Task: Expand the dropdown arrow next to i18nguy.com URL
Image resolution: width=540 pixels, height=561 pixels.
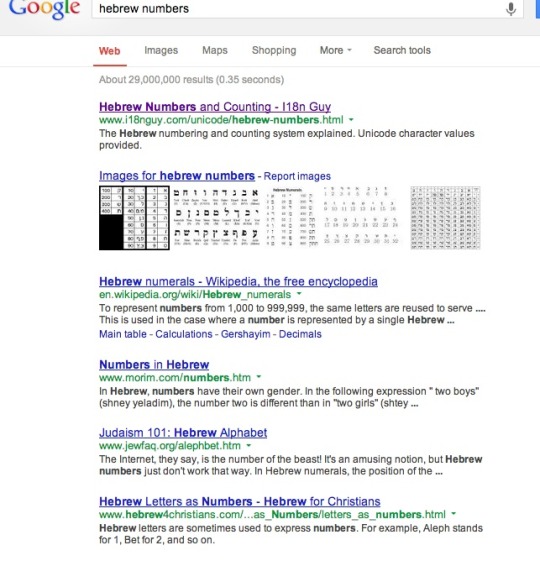Action: pyautogui.click(x=351, y=120)
